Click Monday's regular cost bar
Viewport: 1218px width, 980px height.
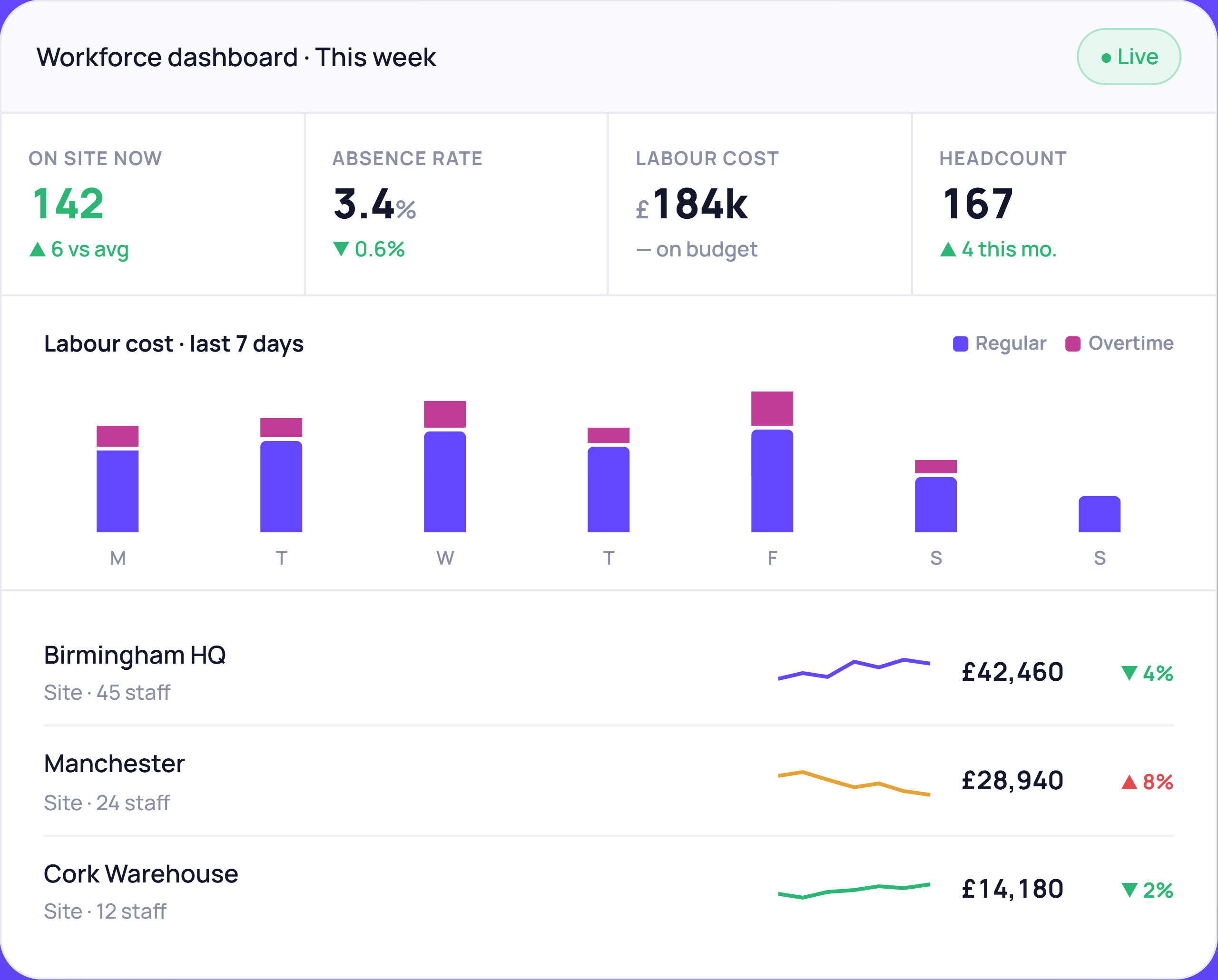[118, 491]
